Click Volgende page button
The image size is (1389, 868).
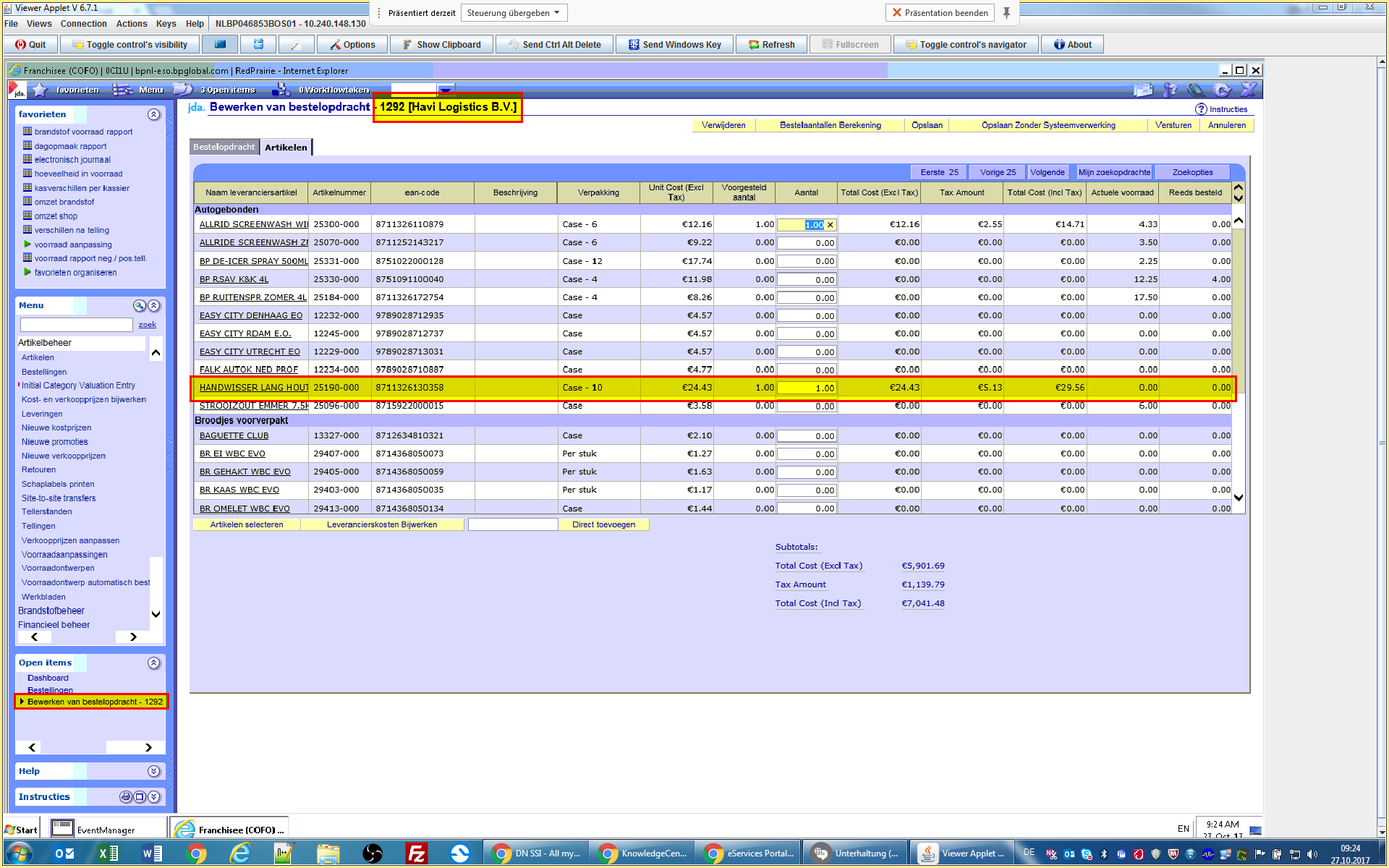(x=1048, y=172)
